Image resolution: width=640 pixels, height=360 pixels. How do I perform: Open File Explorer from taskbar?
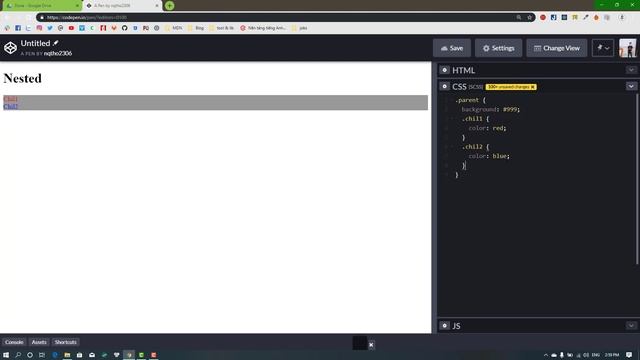click(x=67, y=355)
